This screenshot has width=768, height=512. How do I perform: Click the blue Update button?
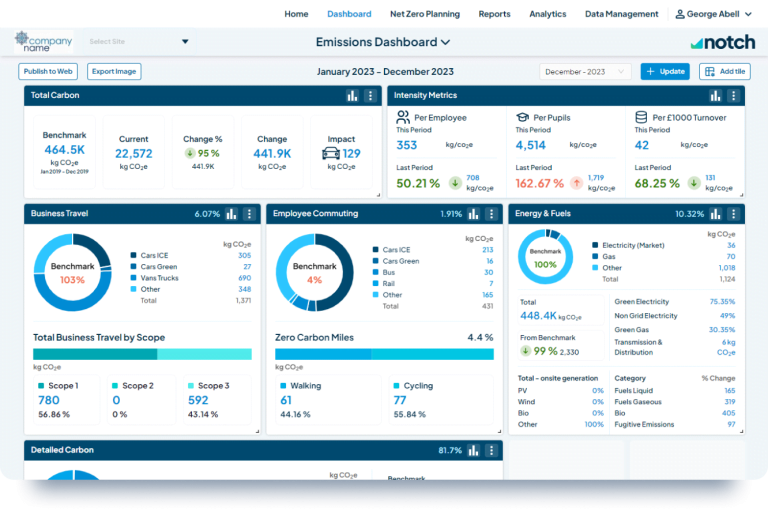coord(665,72)
